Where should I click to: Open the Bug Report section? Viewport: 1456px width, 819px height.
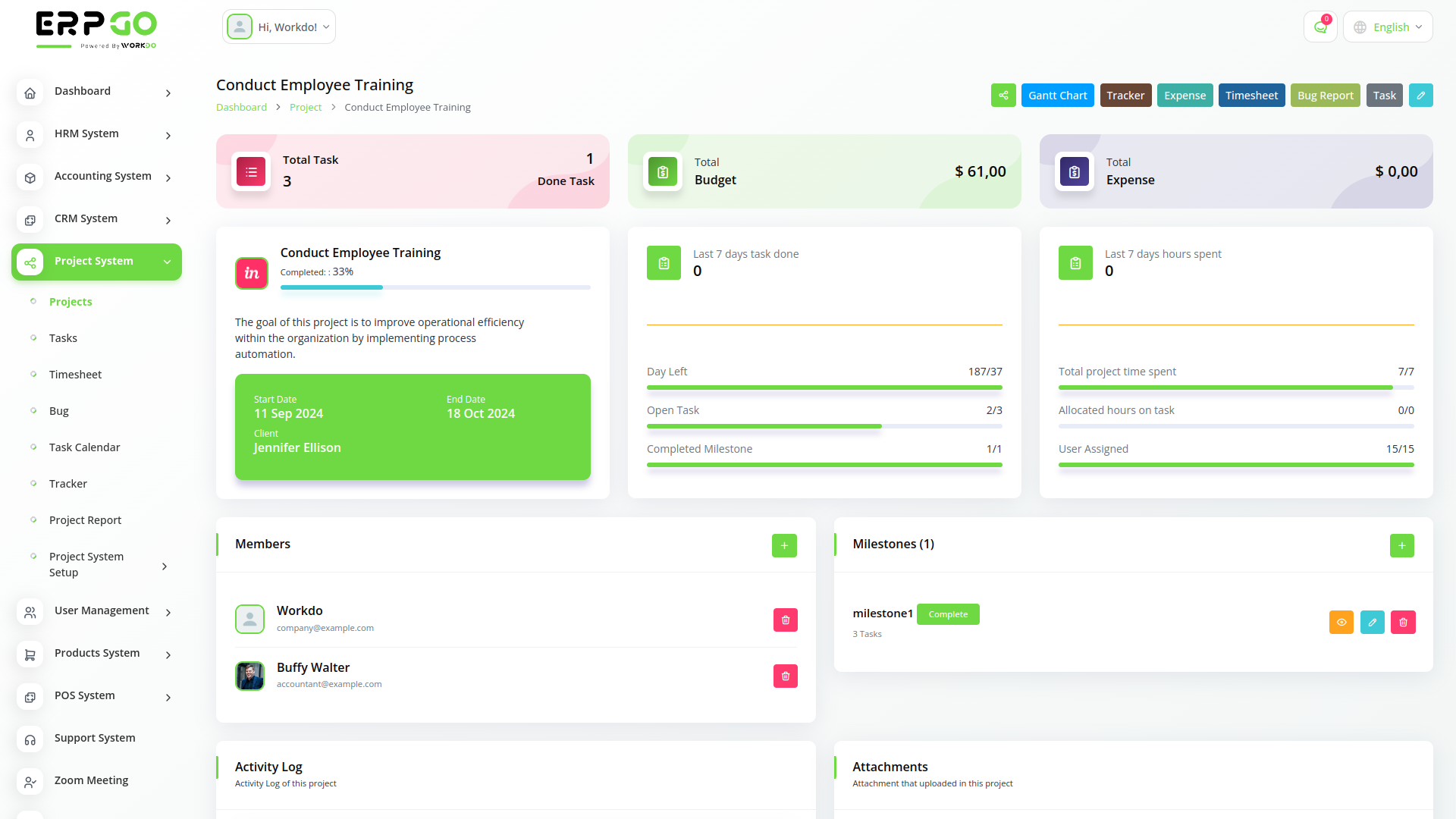(x=1325, y=95)
